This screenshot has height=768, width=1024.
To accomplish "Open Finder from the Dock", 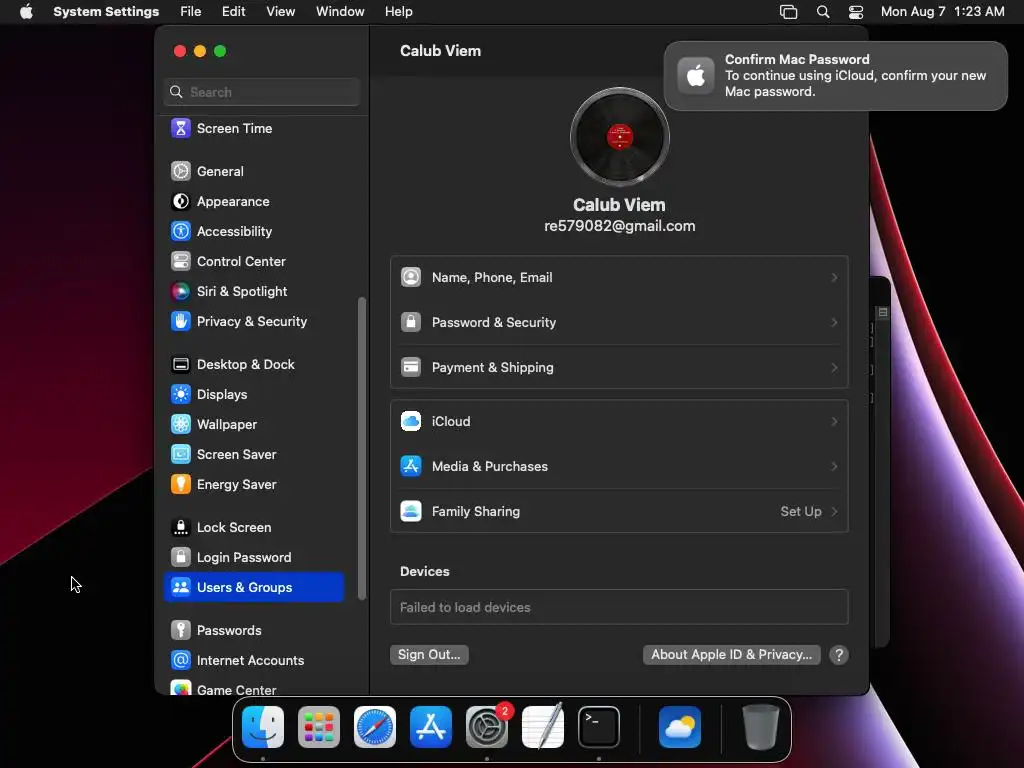I will coord(263,727).
